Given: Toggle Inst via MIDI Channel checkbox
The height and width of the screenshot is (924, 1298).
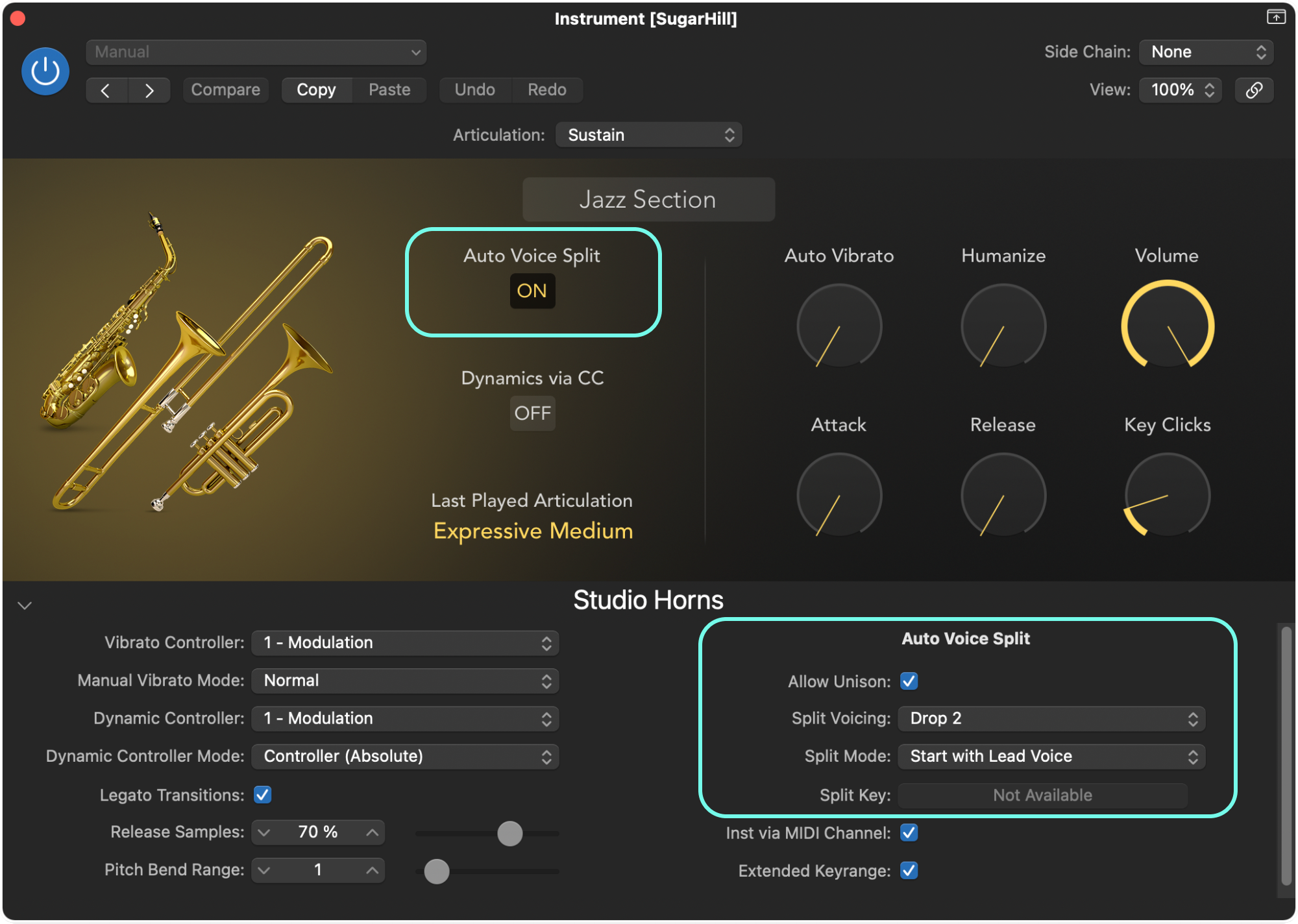Looking at the screenshot, I should point(909,833).
